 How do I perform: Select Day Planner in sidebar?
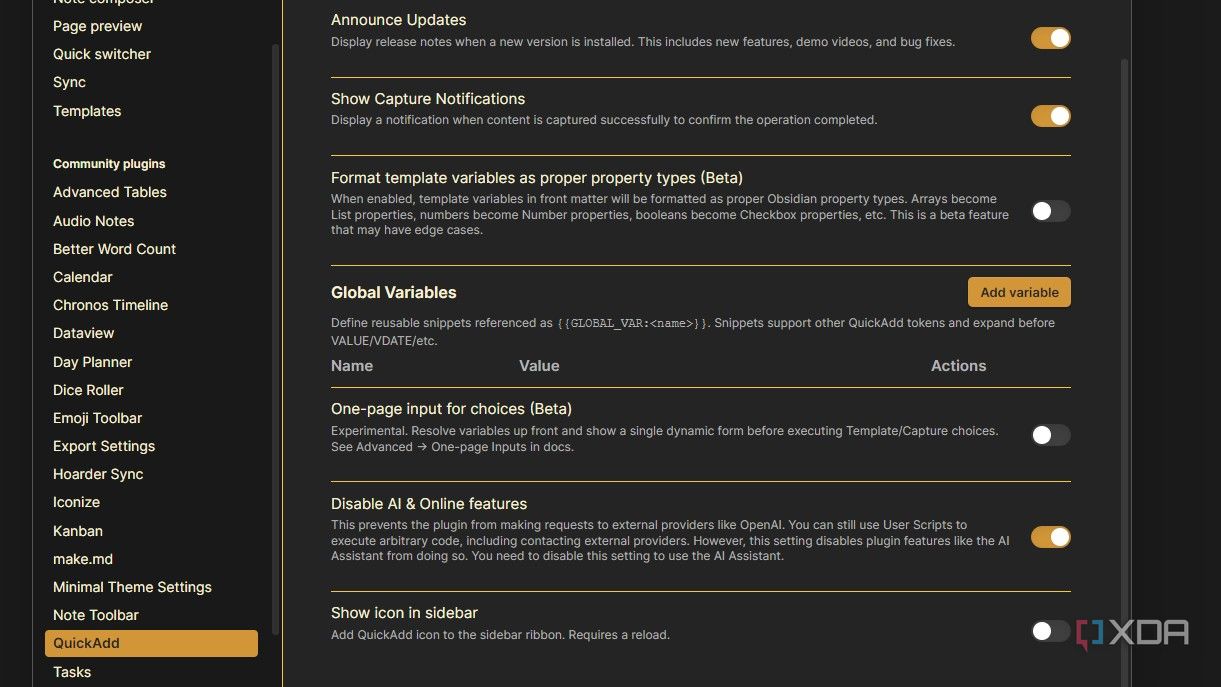click(93, 362)
